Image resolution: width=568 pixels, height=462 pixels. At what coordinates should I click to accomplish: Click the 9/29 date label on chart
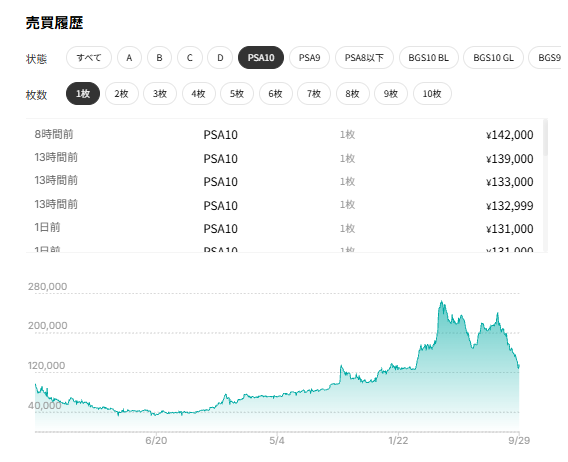tap(519, 441)
